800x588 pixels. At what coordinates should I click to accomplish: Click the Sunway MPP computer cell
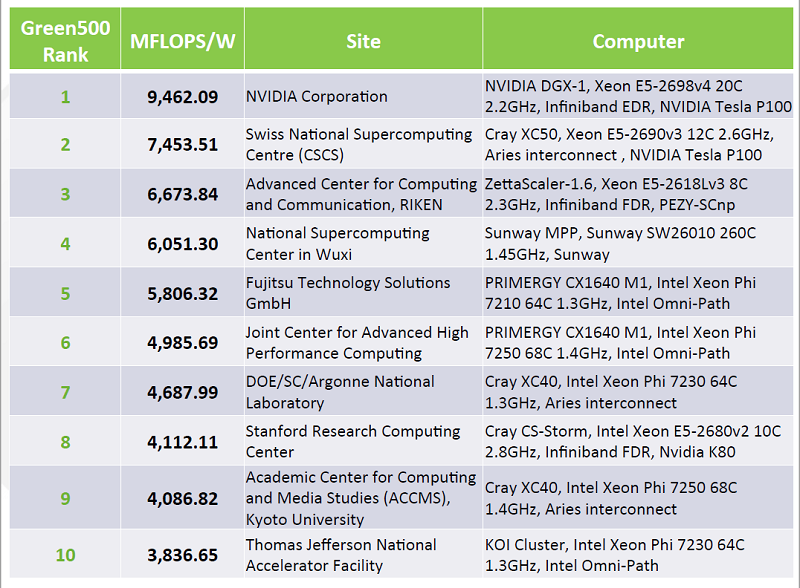click(x=638, y=243)
